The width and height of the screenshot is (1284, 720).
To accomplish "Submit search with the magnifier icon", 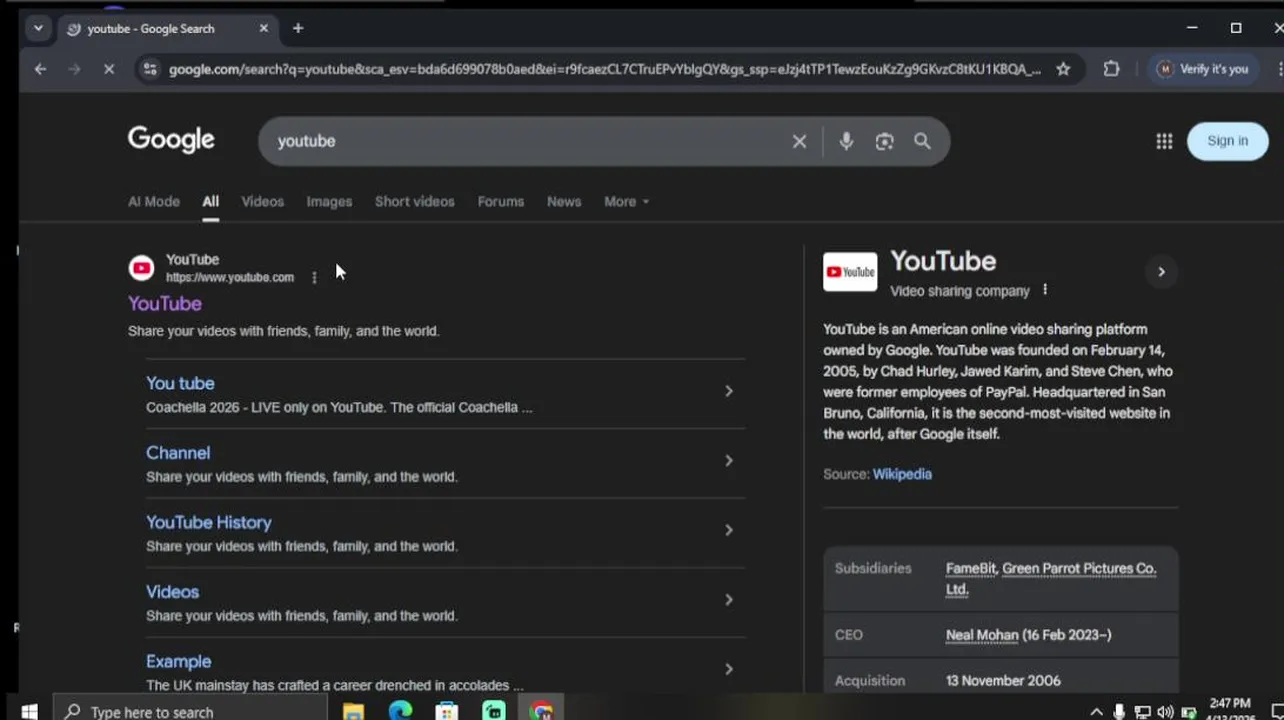I will (x=922, y=141).
